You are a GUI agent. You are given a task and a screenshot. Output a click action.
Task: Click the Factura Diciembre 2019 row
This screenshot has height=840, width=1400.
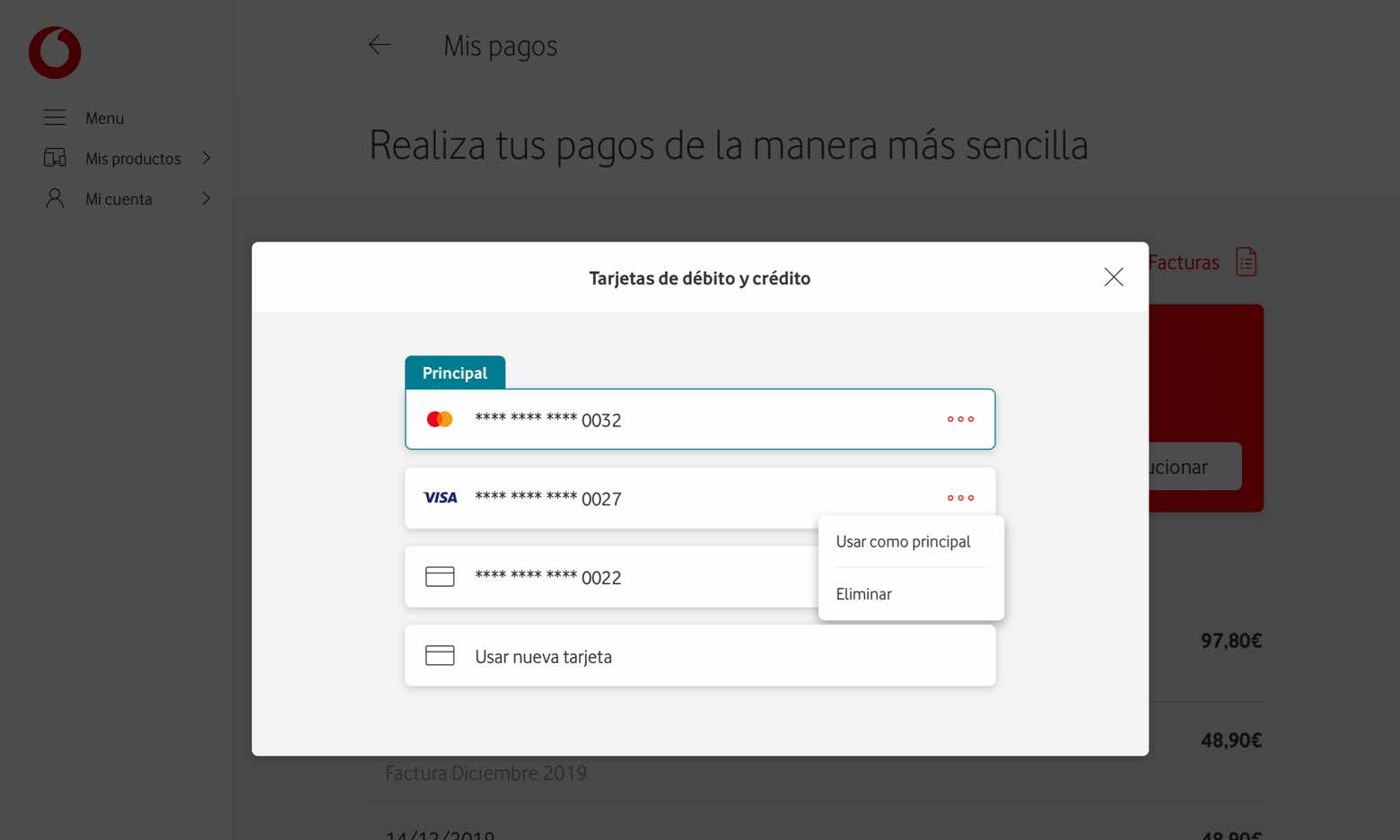[486, 772]
